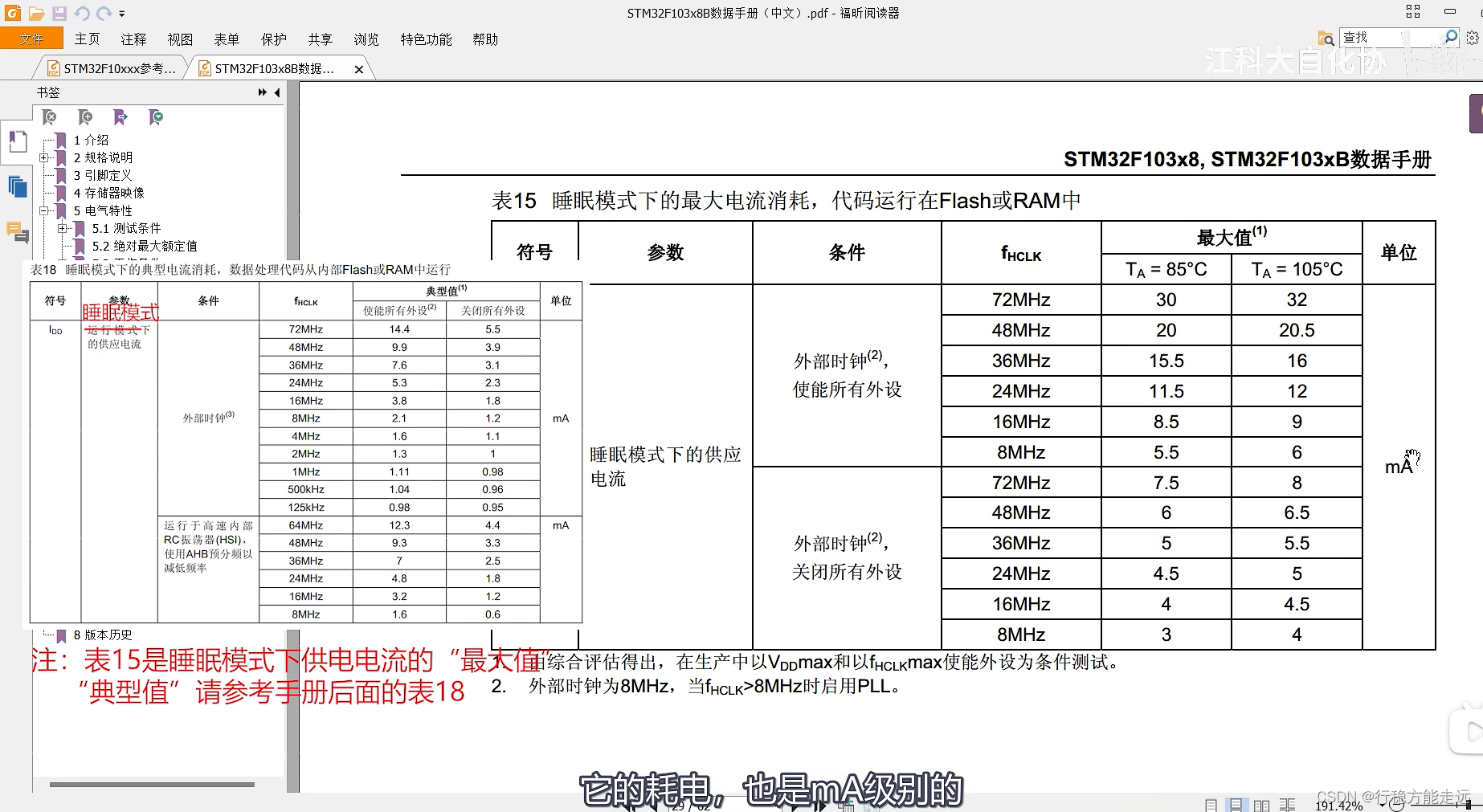Open the 注释 ribbon tab
1483x812 pixels.
click(133, 39)
